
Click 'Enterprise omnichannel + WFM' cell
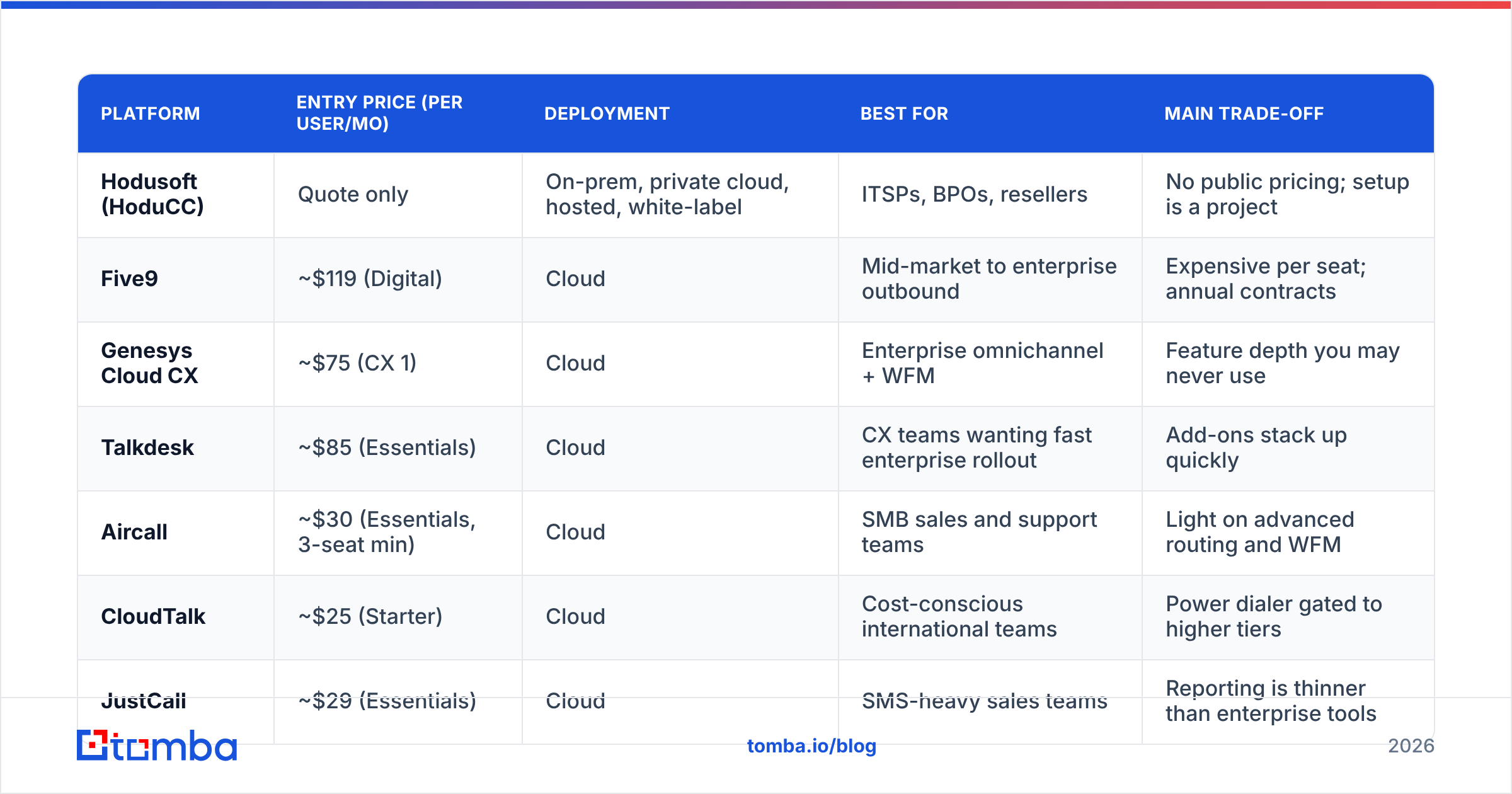[990, 364]
